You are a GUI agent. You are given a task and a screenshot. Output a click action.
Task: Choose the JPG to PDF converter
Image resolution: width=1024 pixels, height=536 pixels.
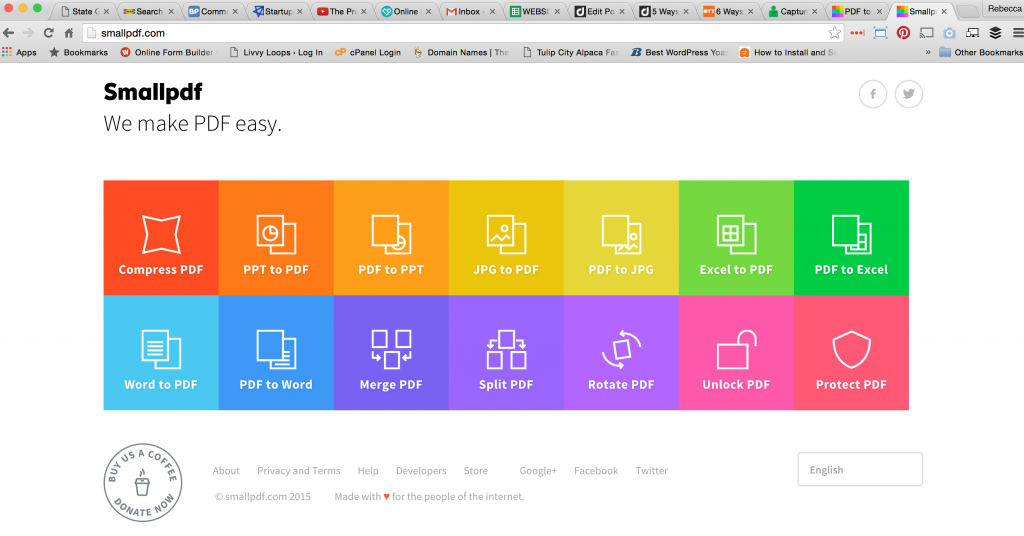506,238
